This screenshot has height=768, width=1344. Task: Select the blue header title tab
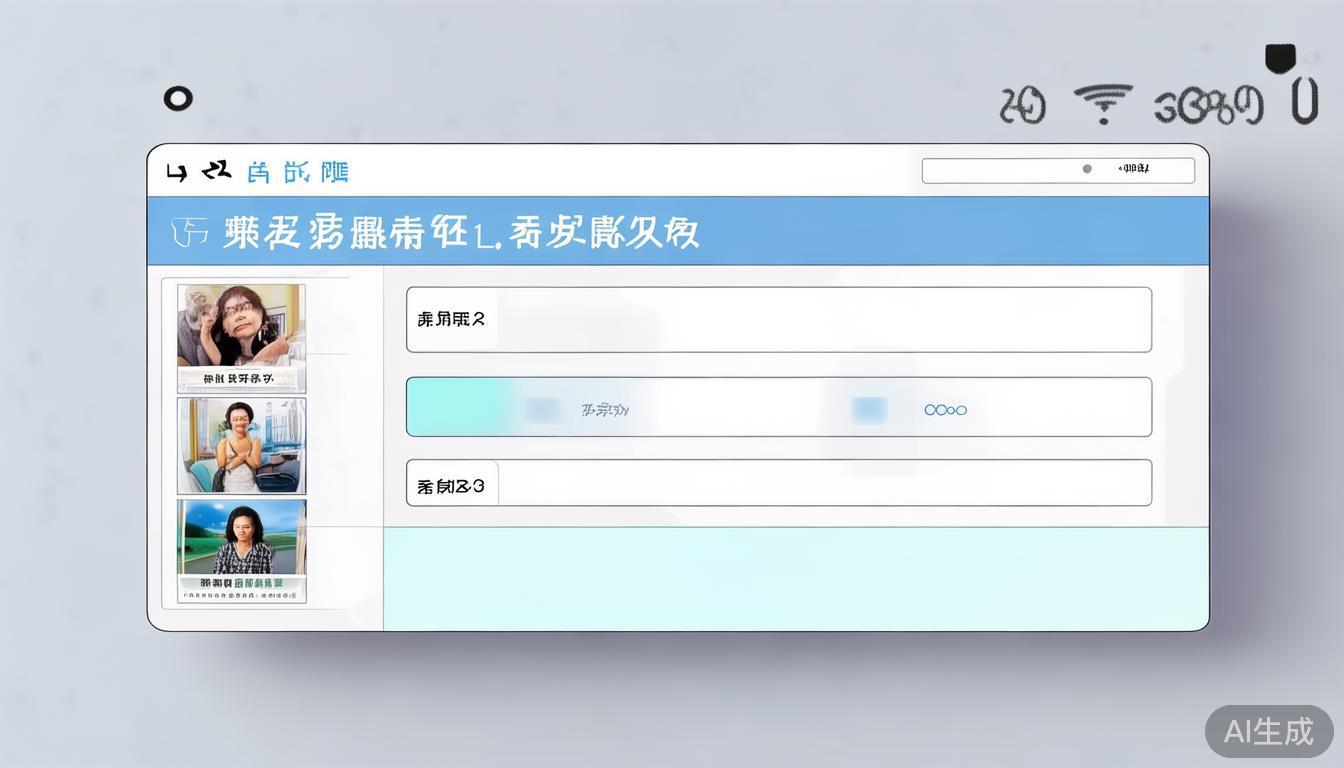(x=460, y=231)
